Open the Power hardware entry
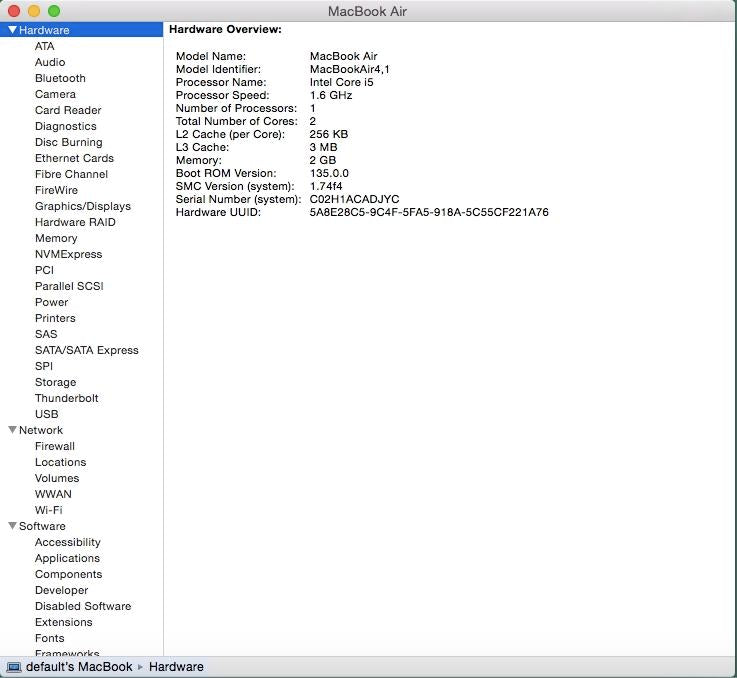737x678 pixels. pyautogui.click(x=51, y=302)
